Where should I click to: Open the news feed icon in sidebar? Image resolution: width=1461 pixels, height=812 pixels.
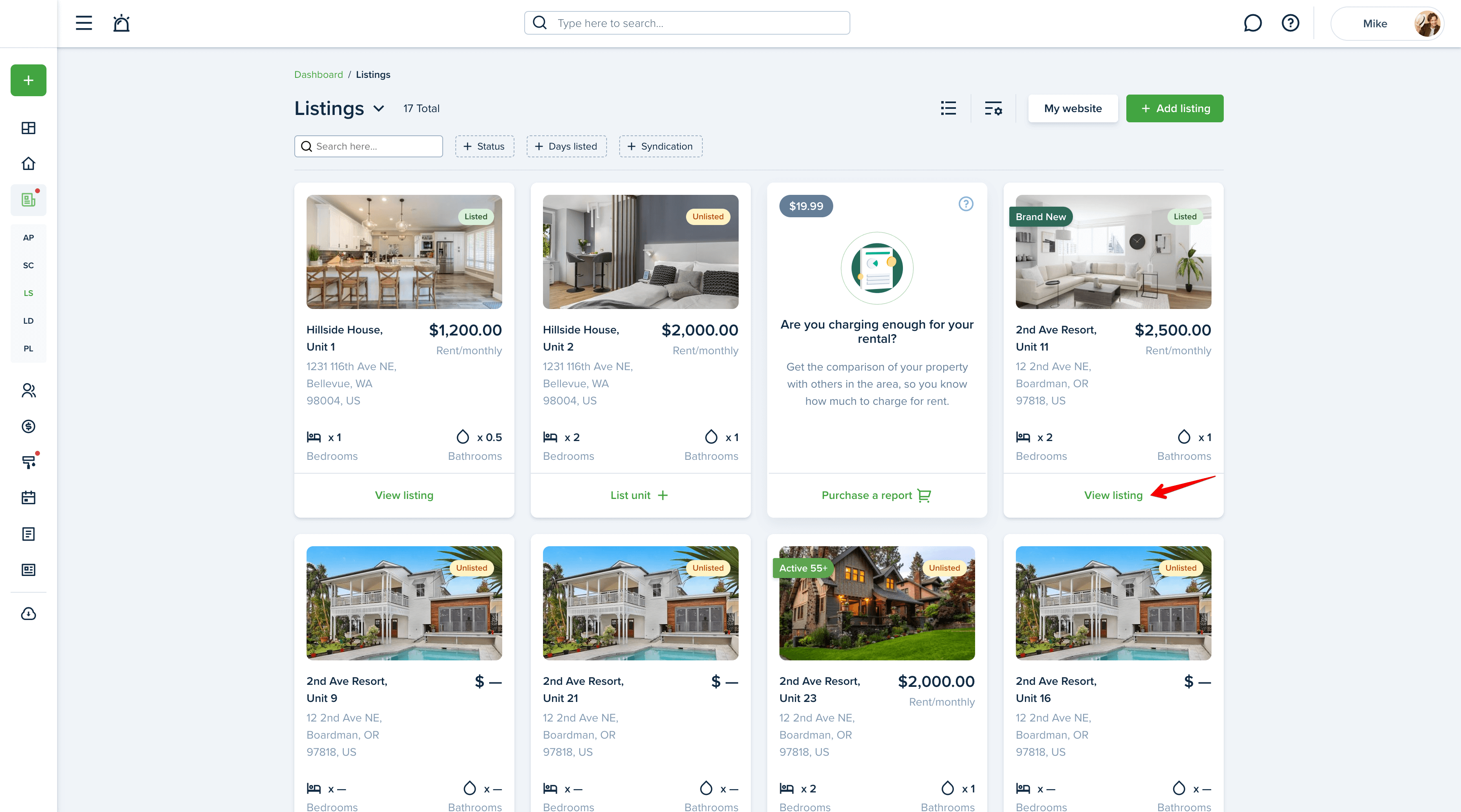pyautogui.click(x=29, y=570)
